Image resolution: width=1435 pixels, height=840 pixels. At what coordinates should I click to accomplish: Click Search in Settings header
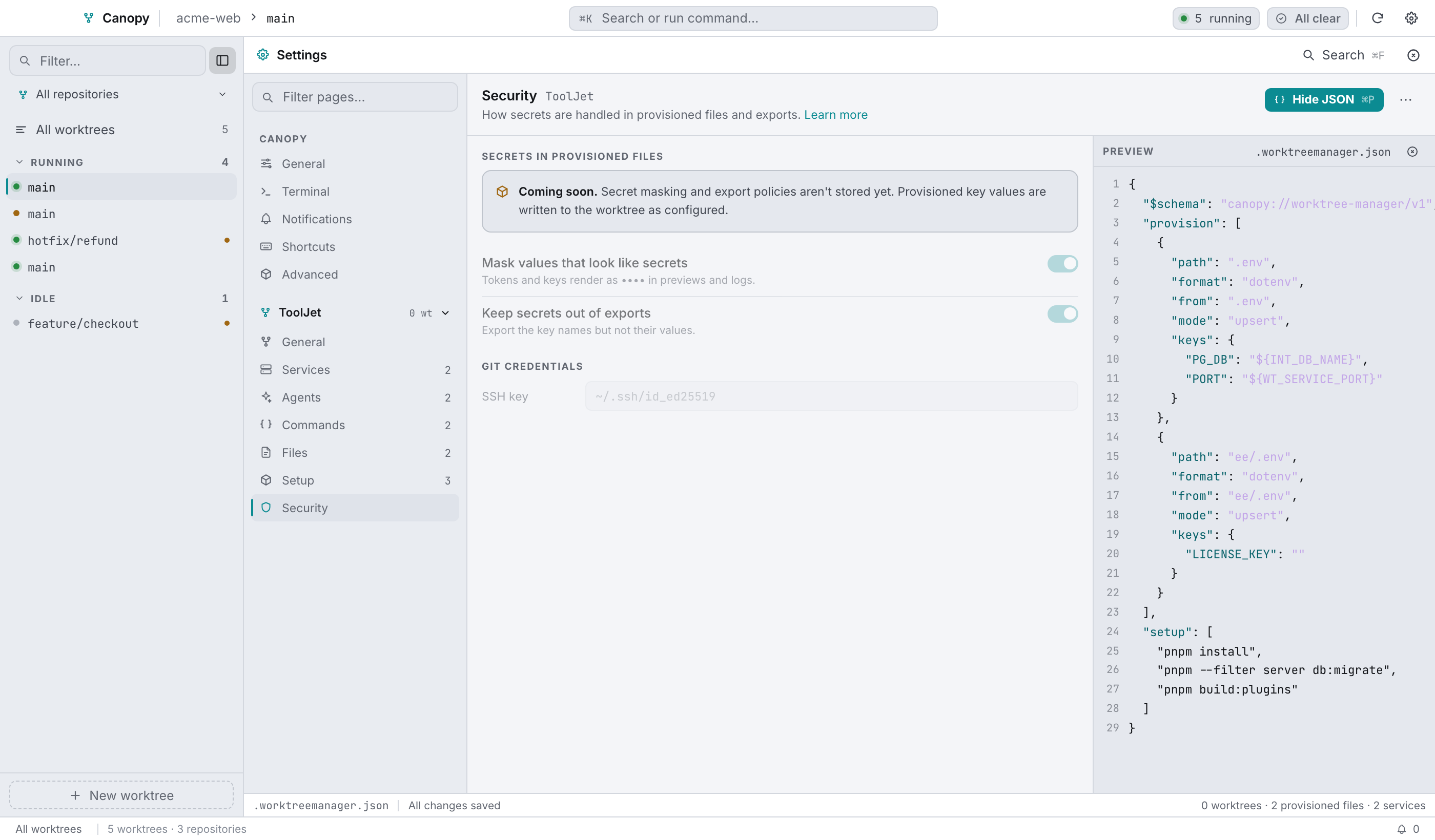pos(1343,55)
